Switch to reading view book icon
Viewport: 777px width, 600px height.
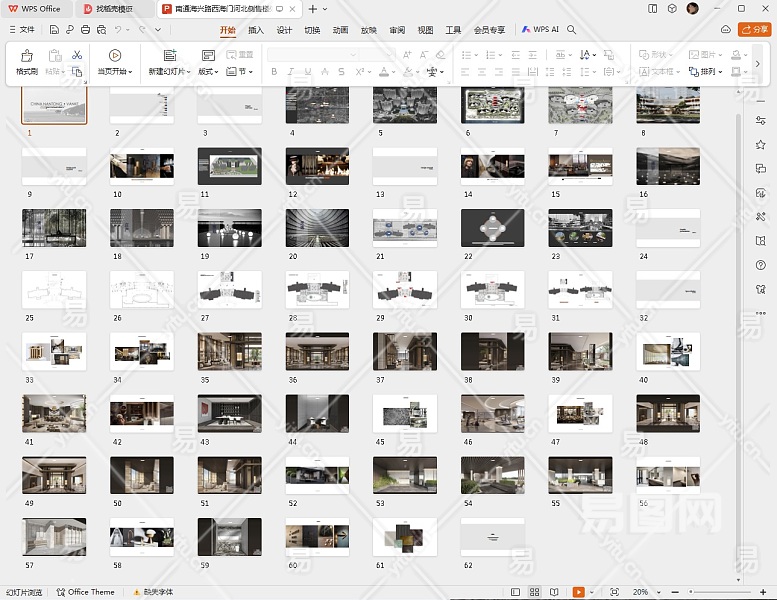(556, 592)
